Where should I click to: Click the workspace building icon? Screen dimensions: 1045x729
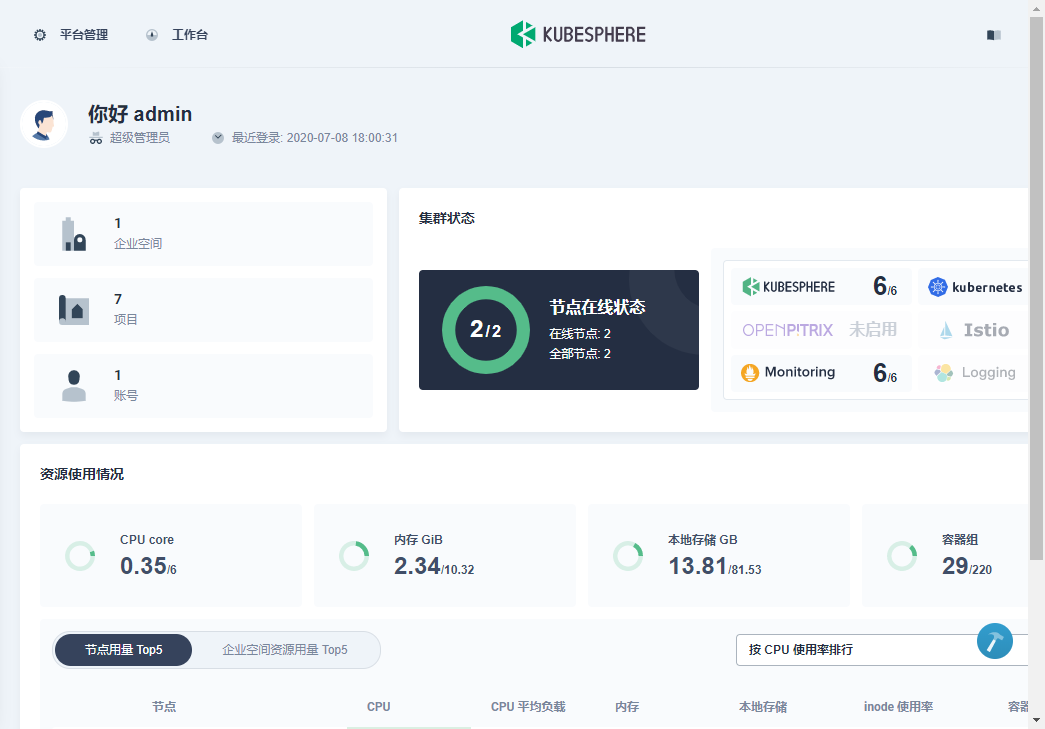(x=74, y=234)
